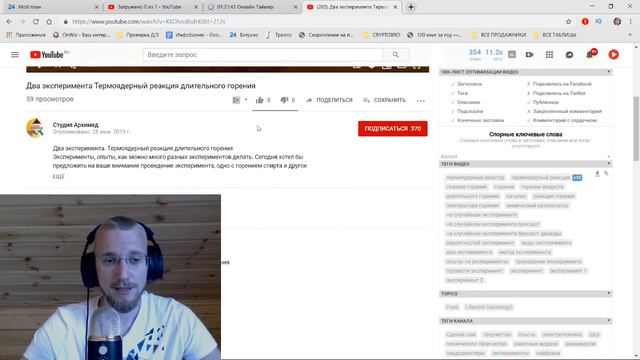Viewport: 640px width, 360px height.
Task: Click the 'эксперимент 2' tag
Action: click(x=464, y=280)
